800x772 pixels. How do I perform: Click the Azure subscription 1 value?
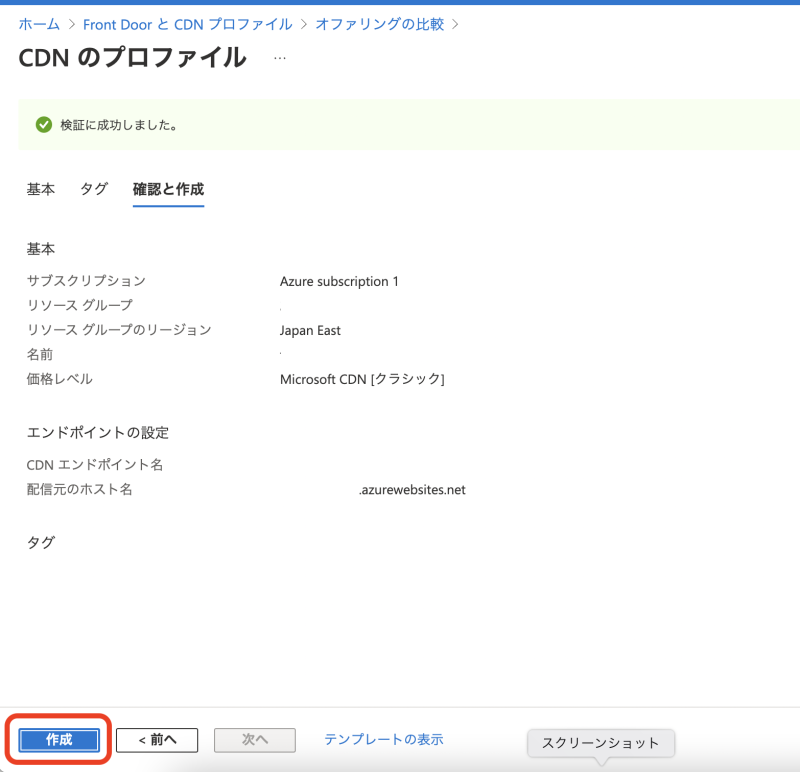coord(339,281)
